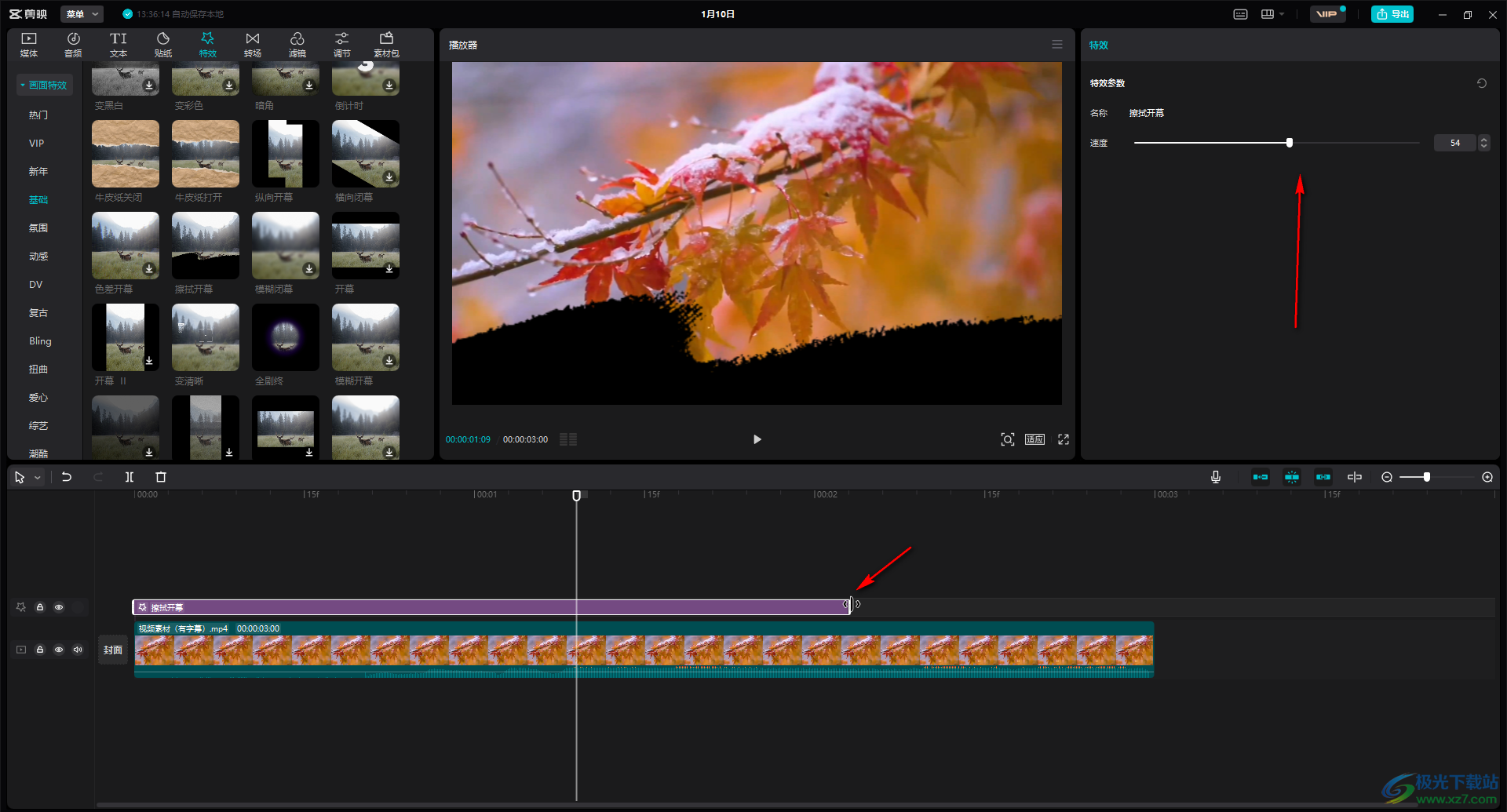Expand the pointer tool dropdown arrow

pos(37,477)
